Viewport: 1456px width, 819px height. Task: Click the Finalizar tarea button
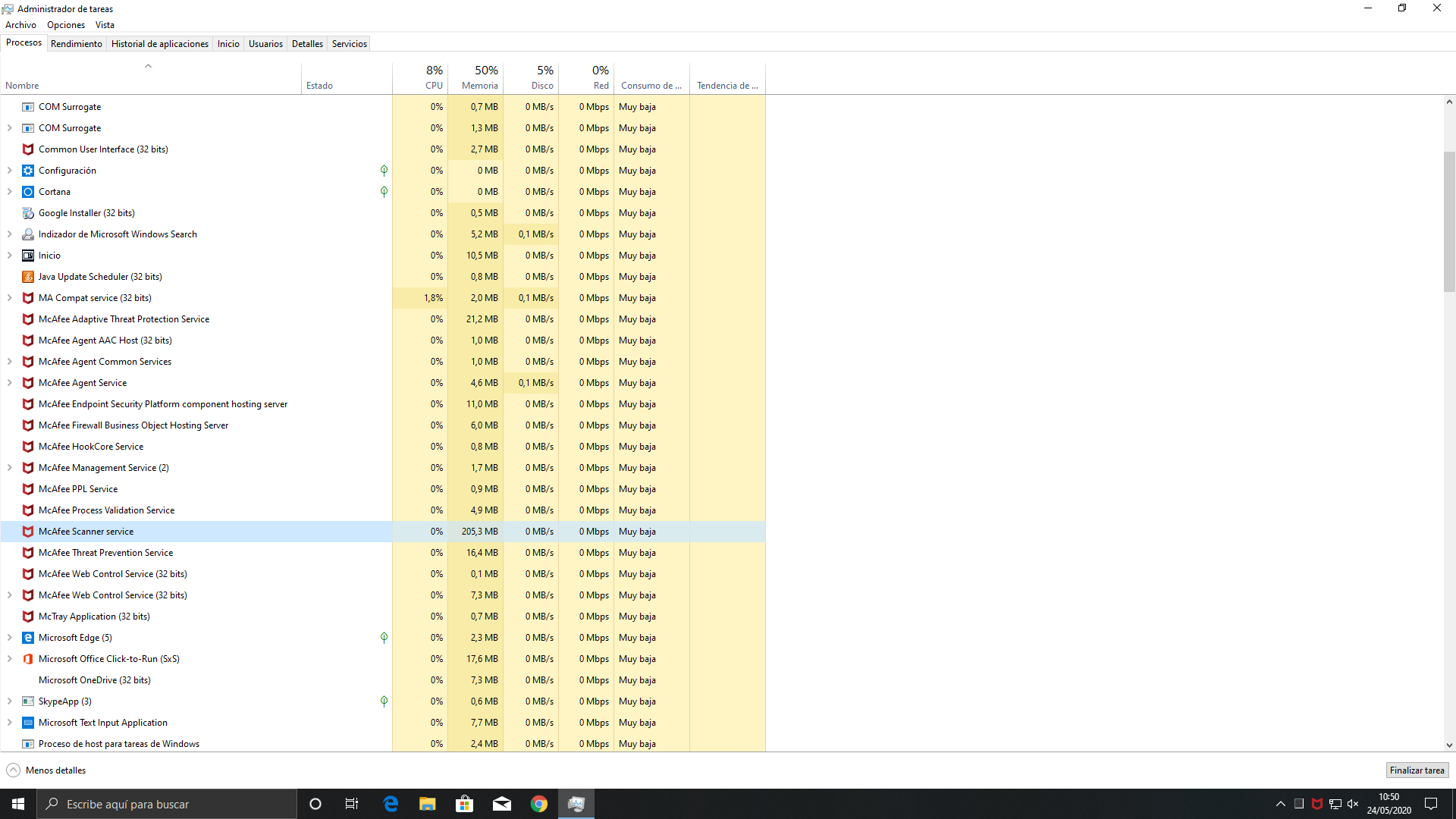pyautogui.click(x=1417, y=770)
